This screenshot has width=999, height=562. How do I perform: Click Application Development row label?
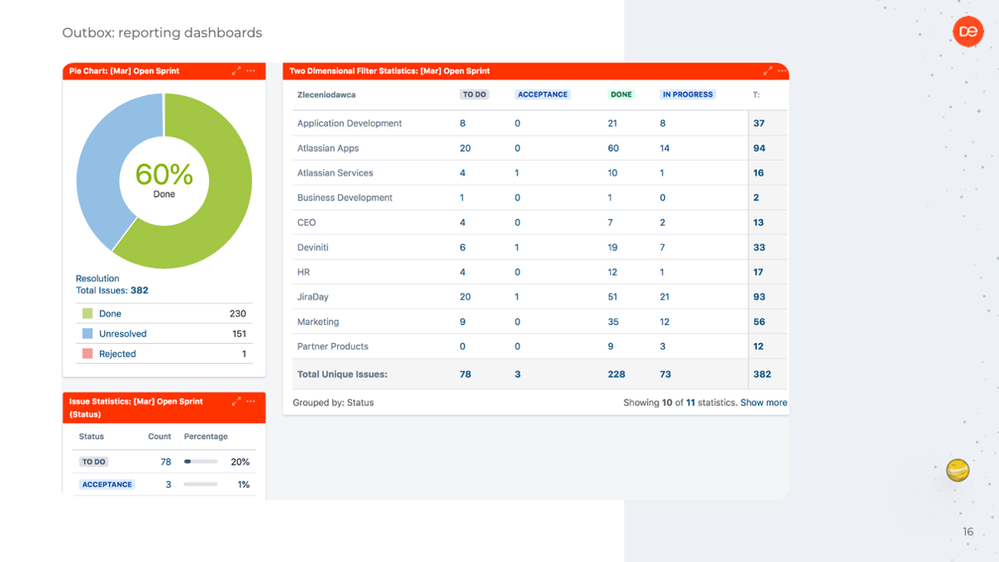pyautogui.click(x=349, y=124)
